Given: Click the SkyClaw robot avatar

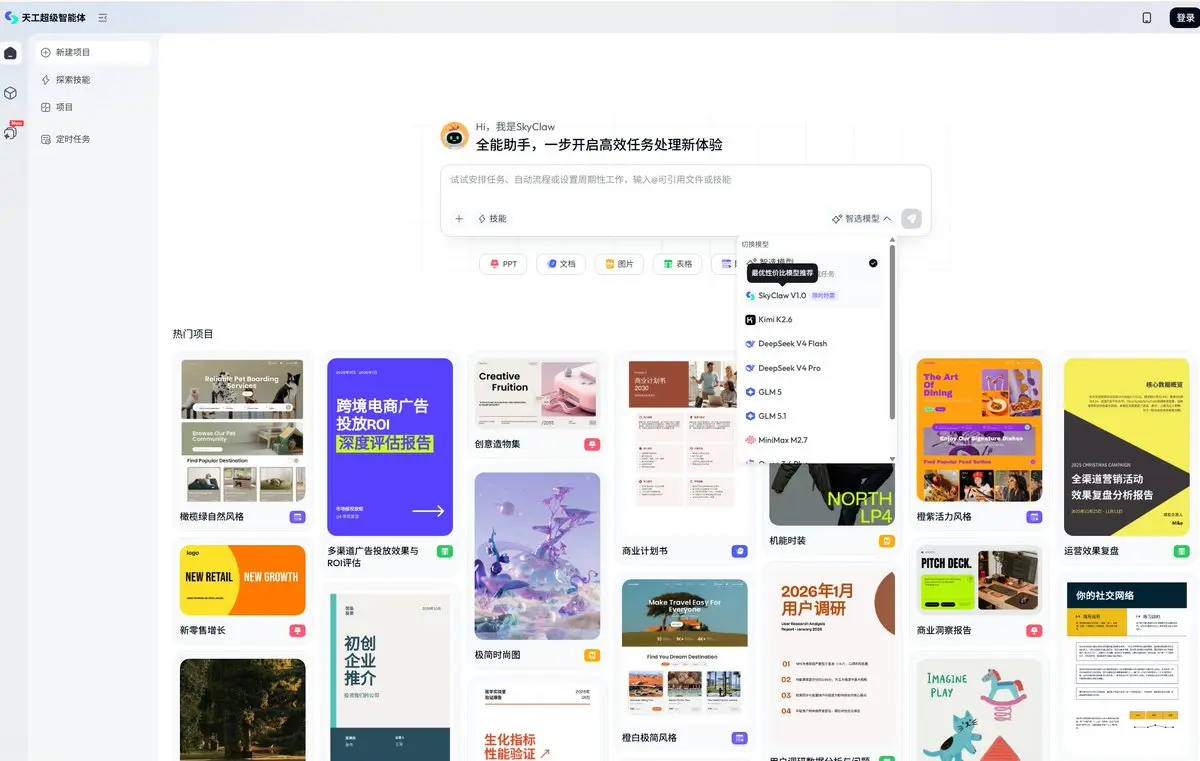Looking at the screenshot, I should click(455, 136).
